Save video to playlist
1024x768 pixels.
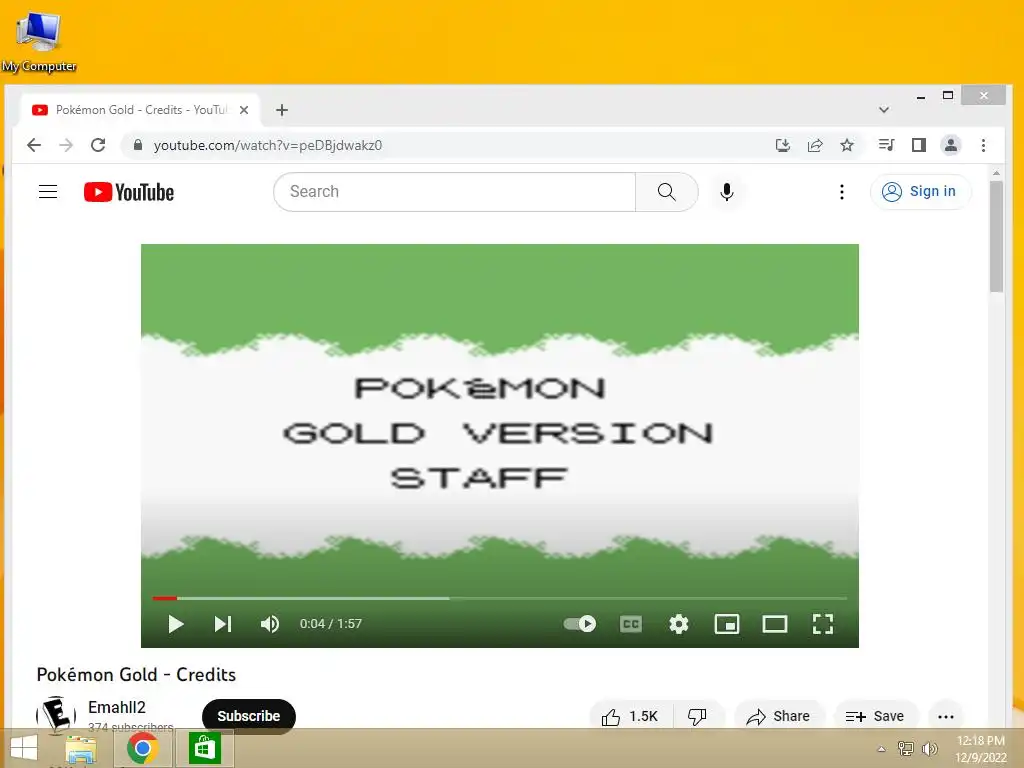click(875, 716)
